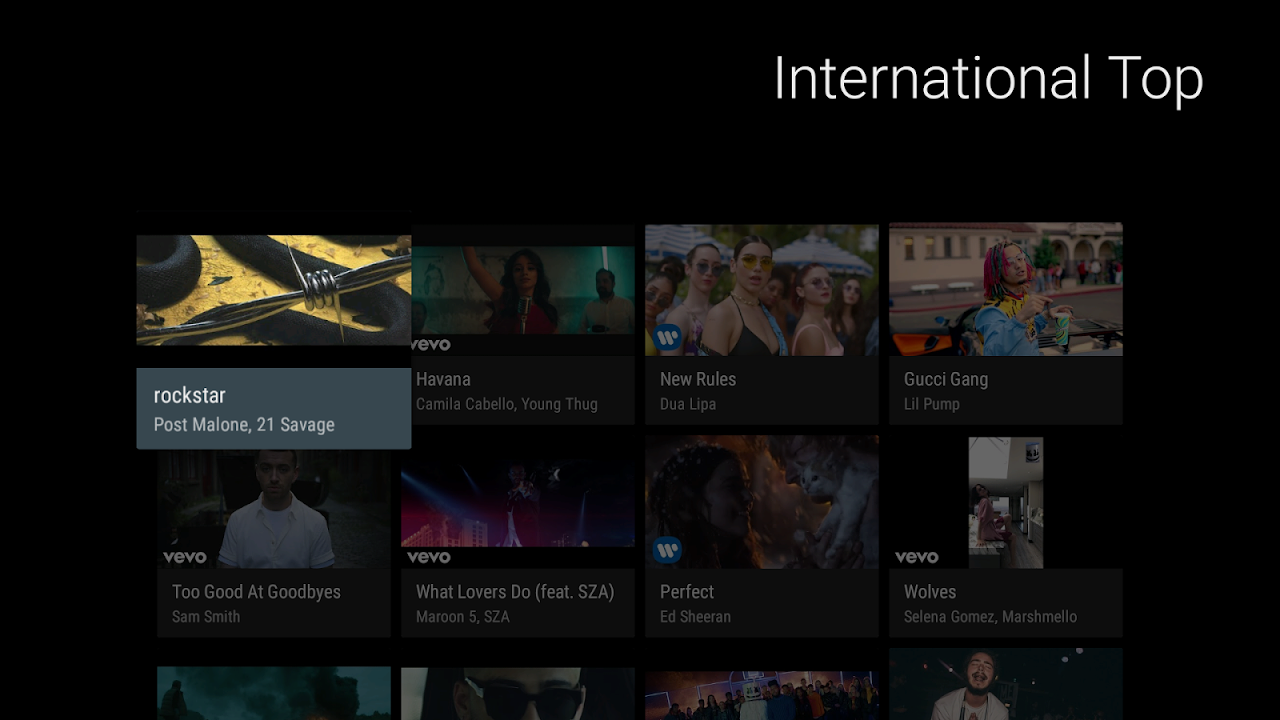Select the highlighted rockstar title card
The image size is (1280, 720).
pyautogui.click(x=273, y=408)
